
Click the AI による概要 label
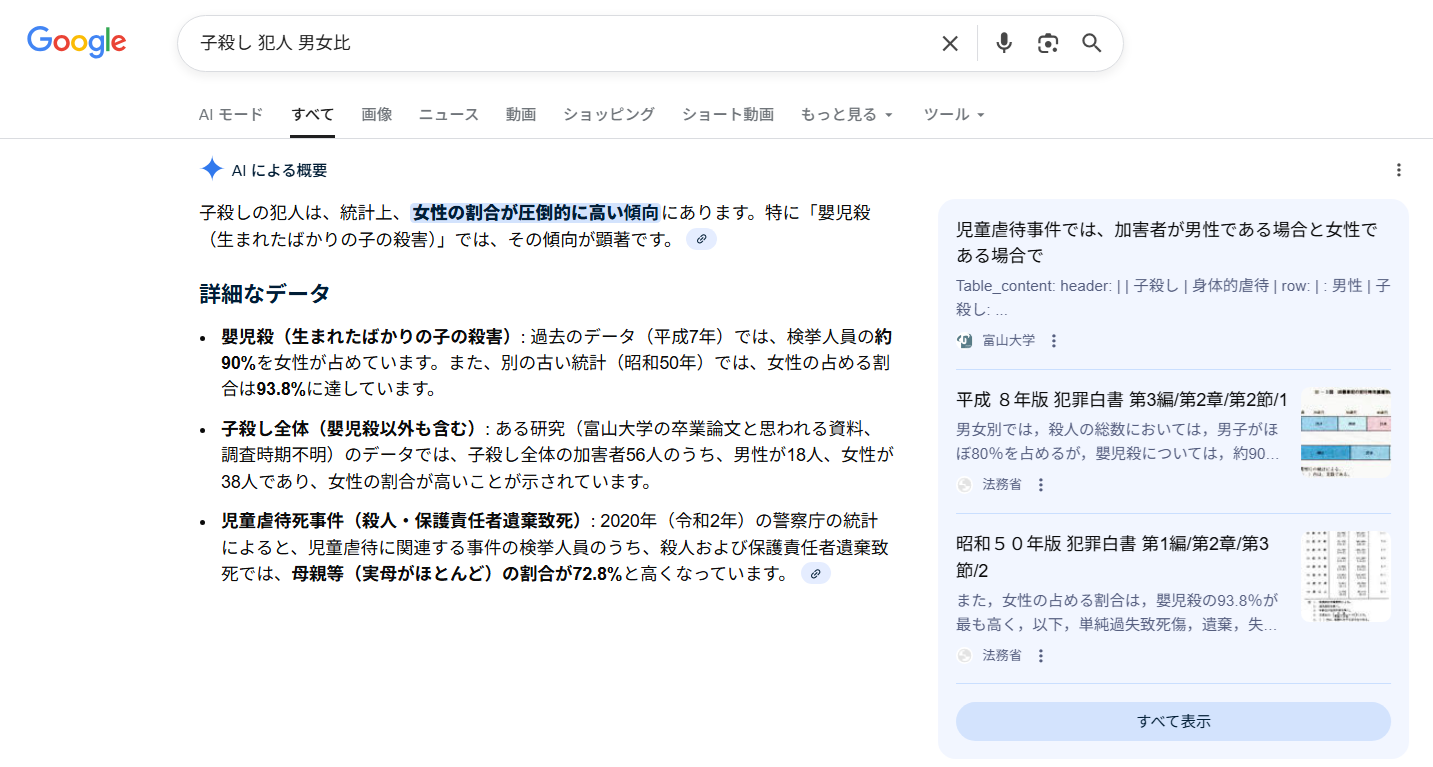pos(280,170)
